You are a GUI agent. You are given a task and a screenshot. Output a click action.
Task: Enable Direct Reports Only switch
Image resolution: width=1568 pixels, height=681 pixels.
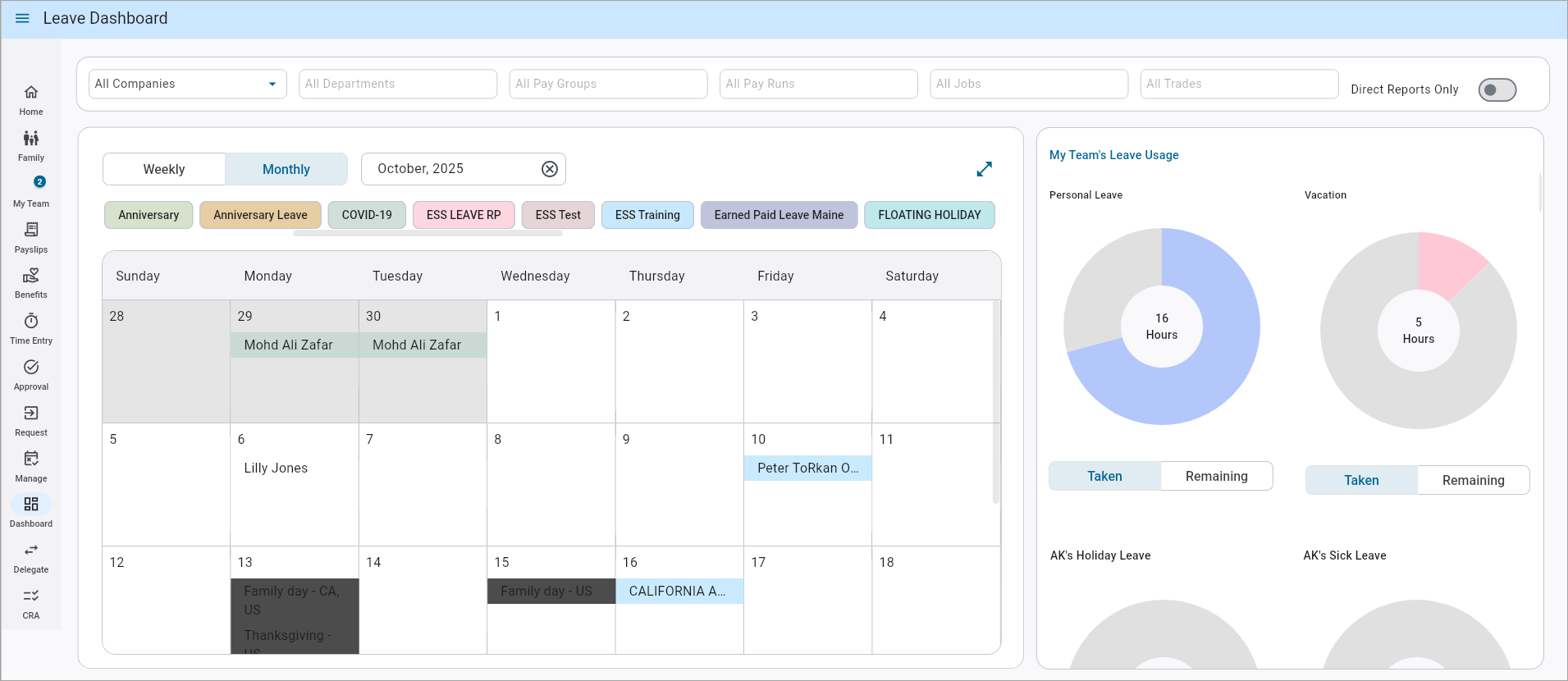click(1496, 90)
